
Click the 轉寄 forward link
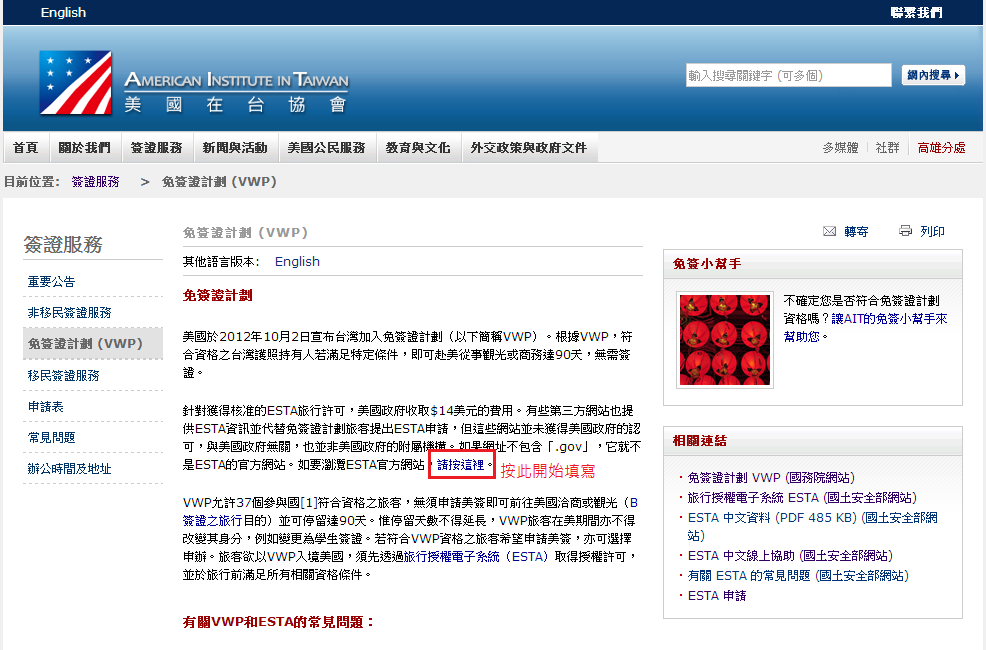856,231
